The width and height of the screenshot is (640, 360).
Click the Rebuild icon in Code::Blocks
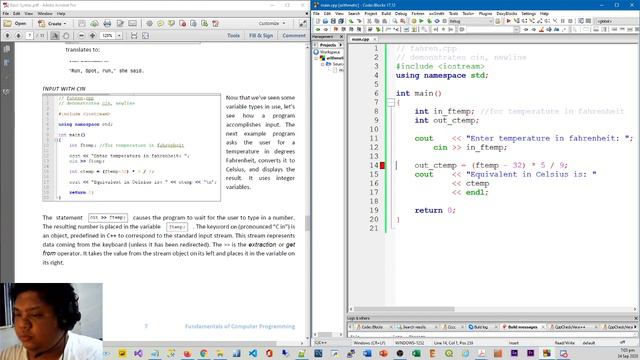pyautogui.click(x=437, y=21)
